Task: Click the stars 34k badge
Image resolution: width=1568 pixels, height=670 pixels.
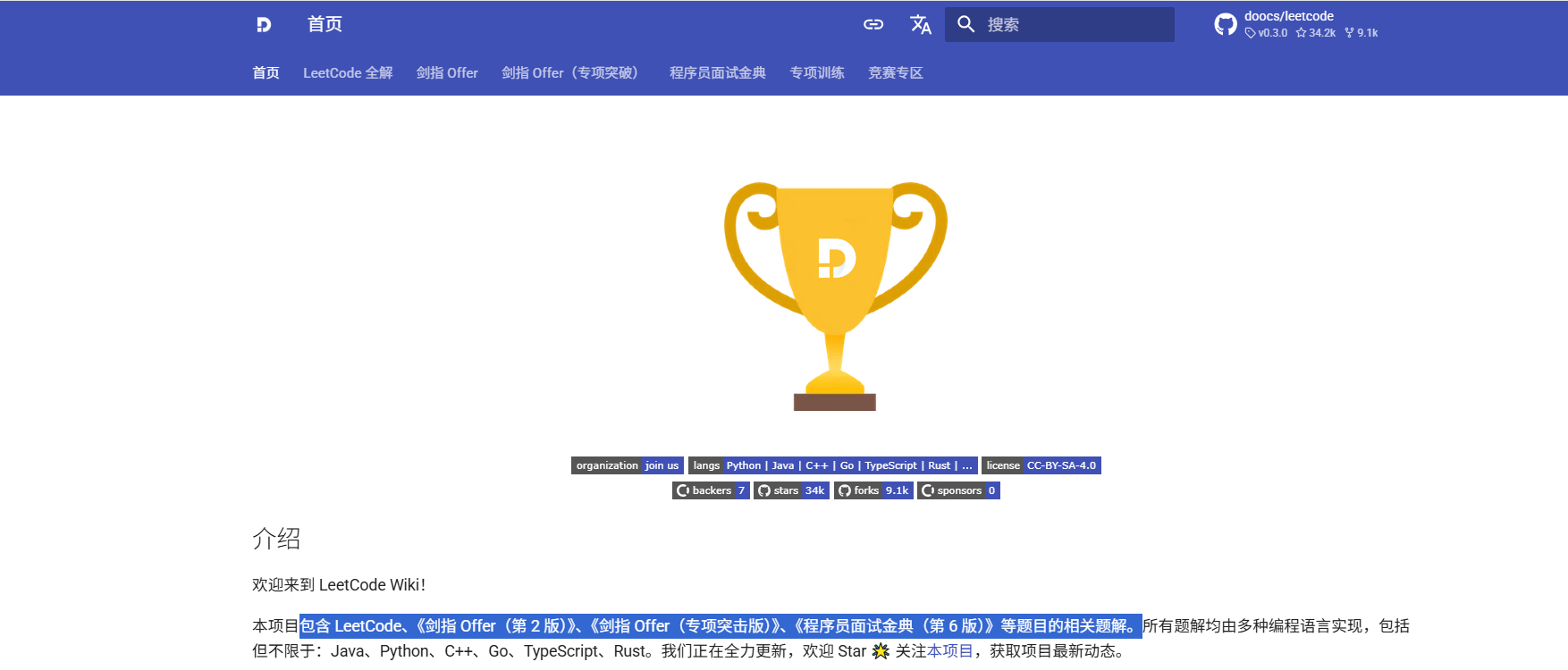Action: point(791,490)
